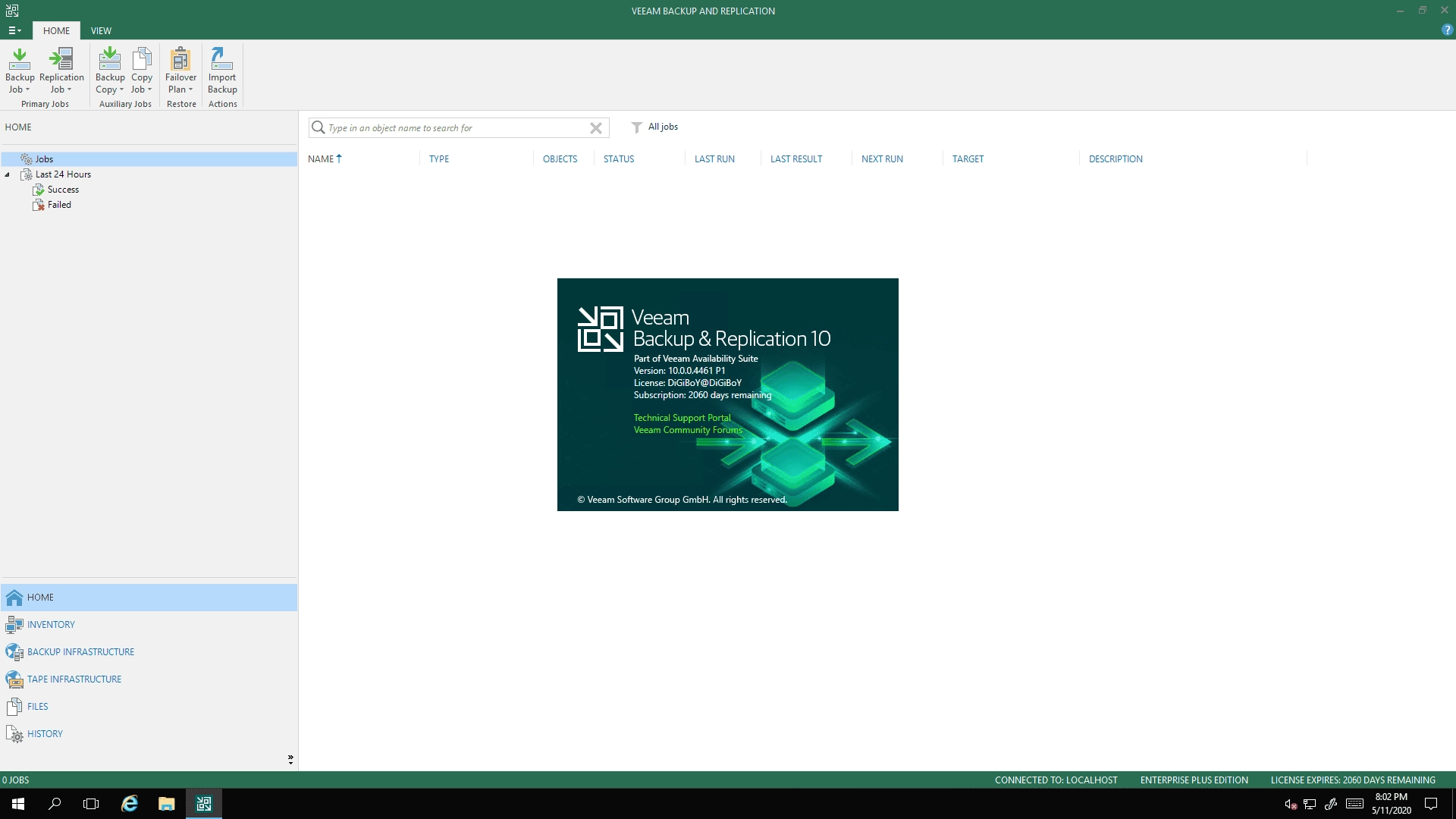Open the Windows Start menu

pos(18,804)
